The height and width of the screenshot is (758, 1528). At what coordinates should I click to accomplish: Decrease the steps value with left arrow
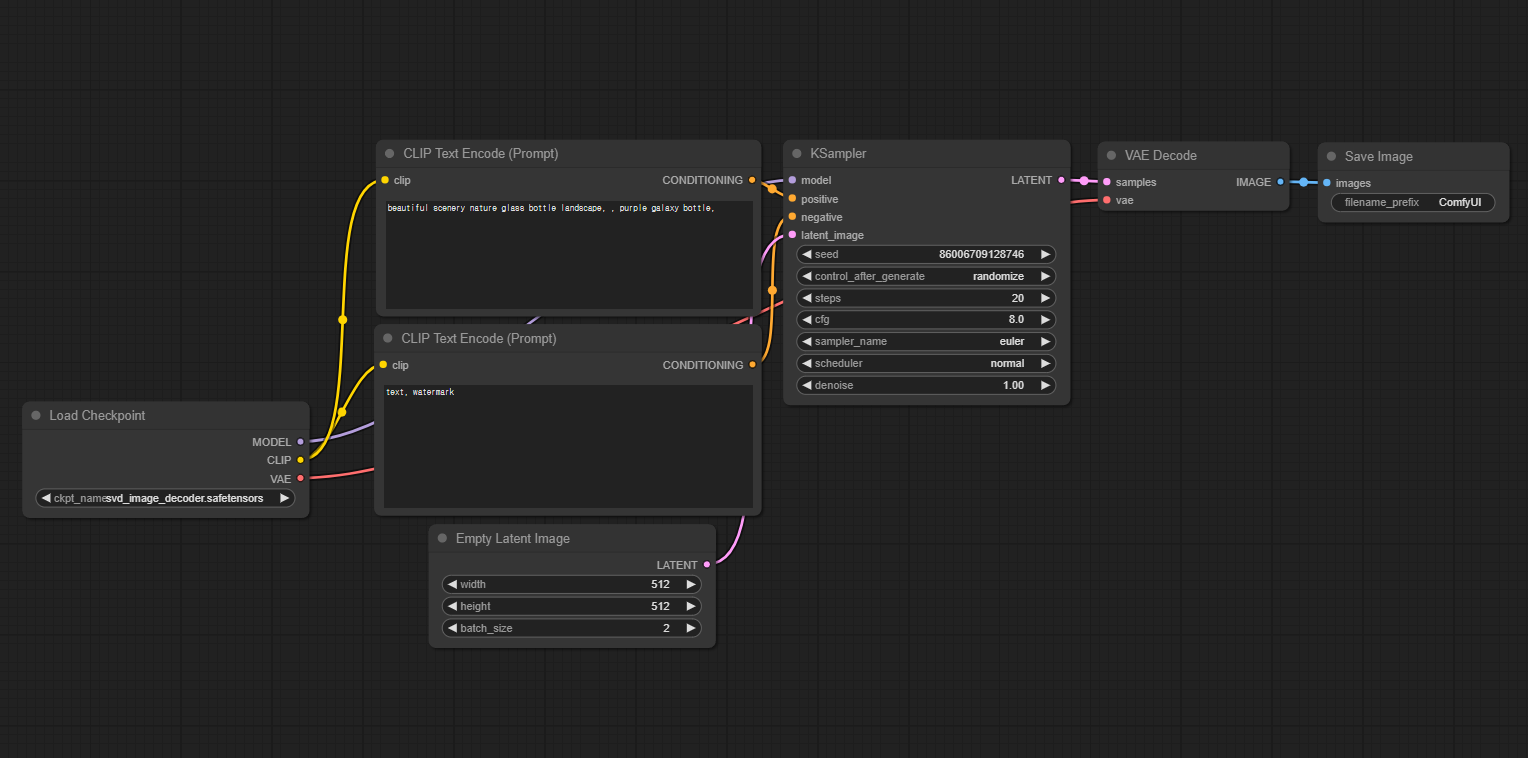tap(807, 298)
